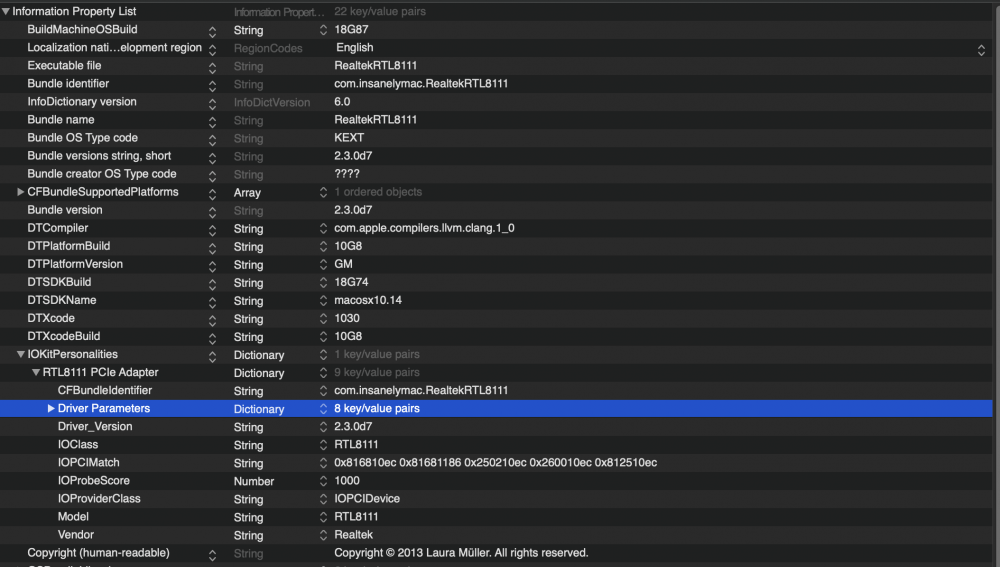Open key stepper for Bundle versions string, short

click(x=212, y=158)
